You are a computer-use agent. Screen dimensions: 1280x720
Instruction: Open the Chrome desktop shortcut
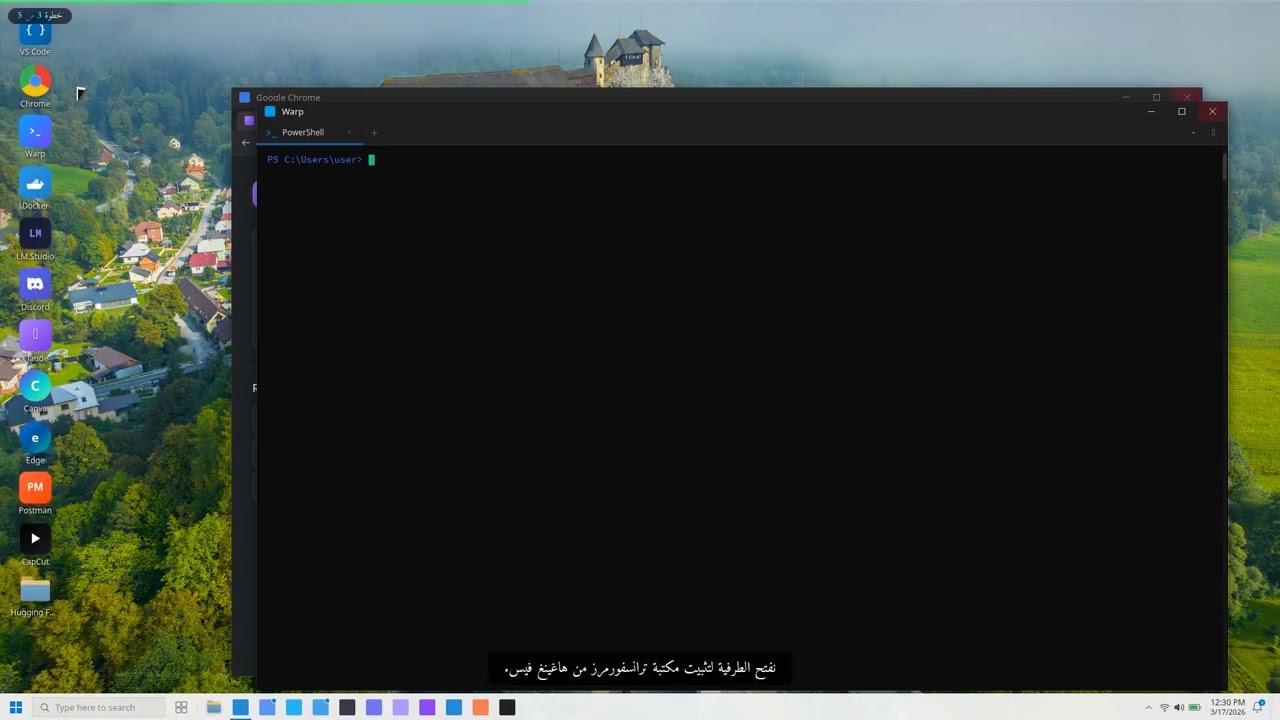pyautogui.click(x=35, y=86)
